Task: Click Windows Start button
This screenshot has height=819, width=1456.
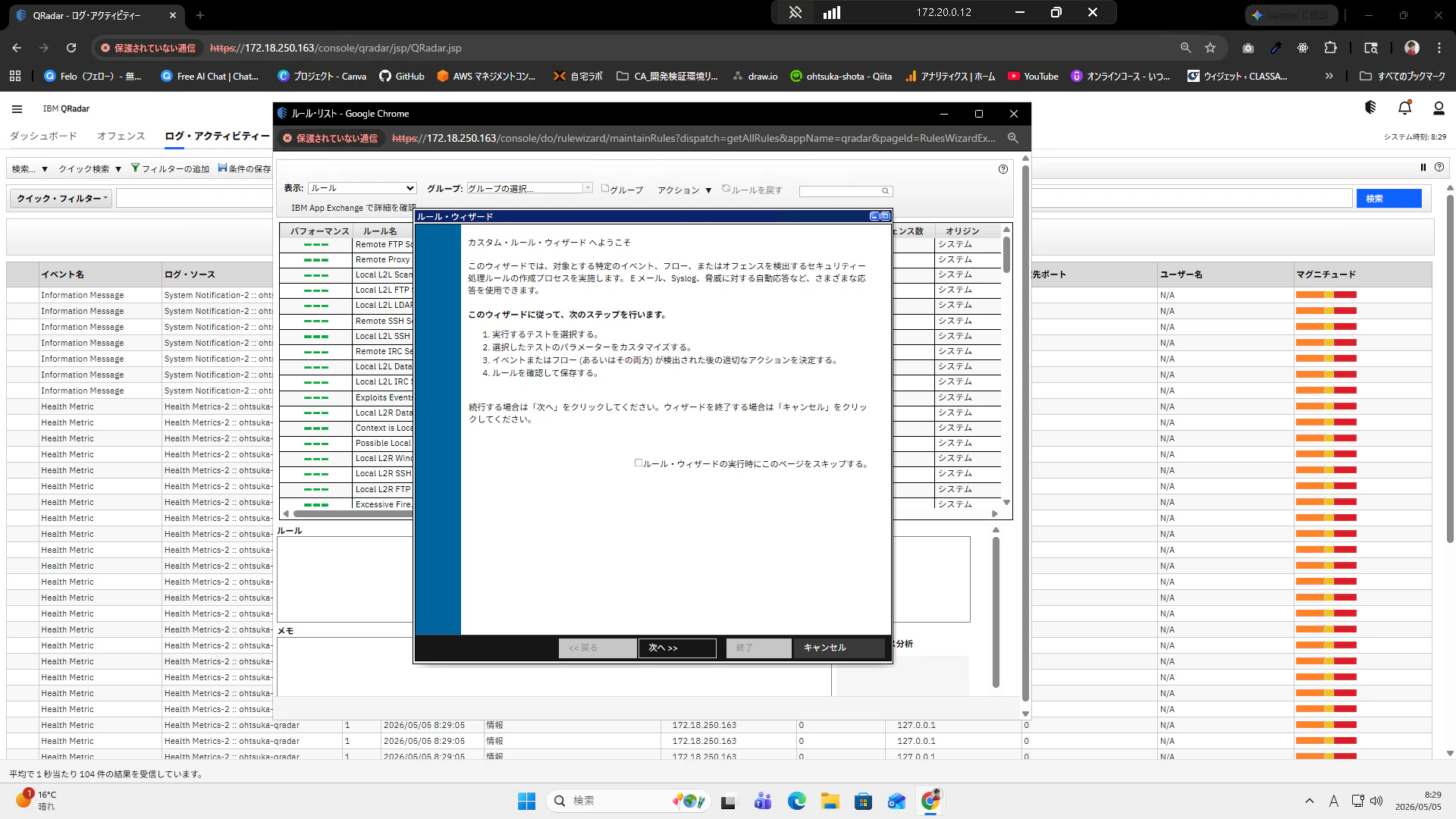Action: click(x=526, y=801)
